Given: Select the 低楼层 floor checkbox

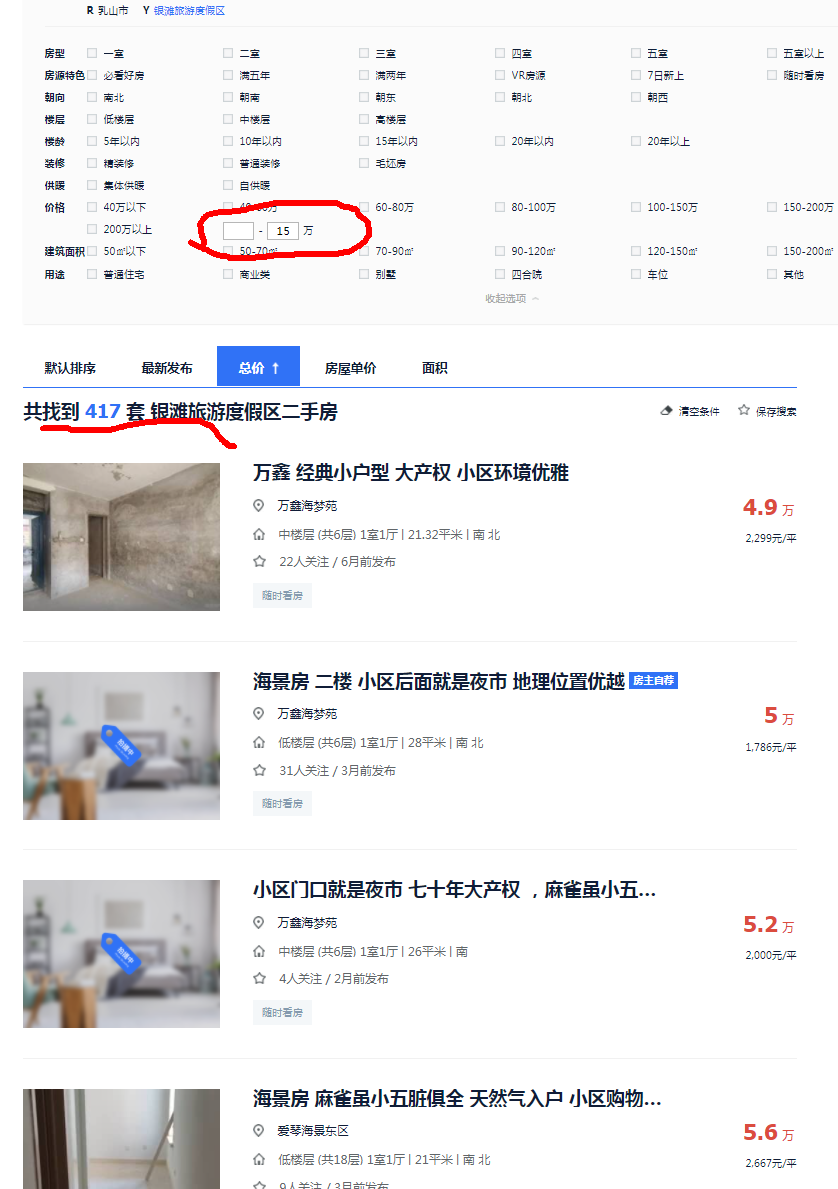Looking at the screenshot, I should [x=92, y=119].
